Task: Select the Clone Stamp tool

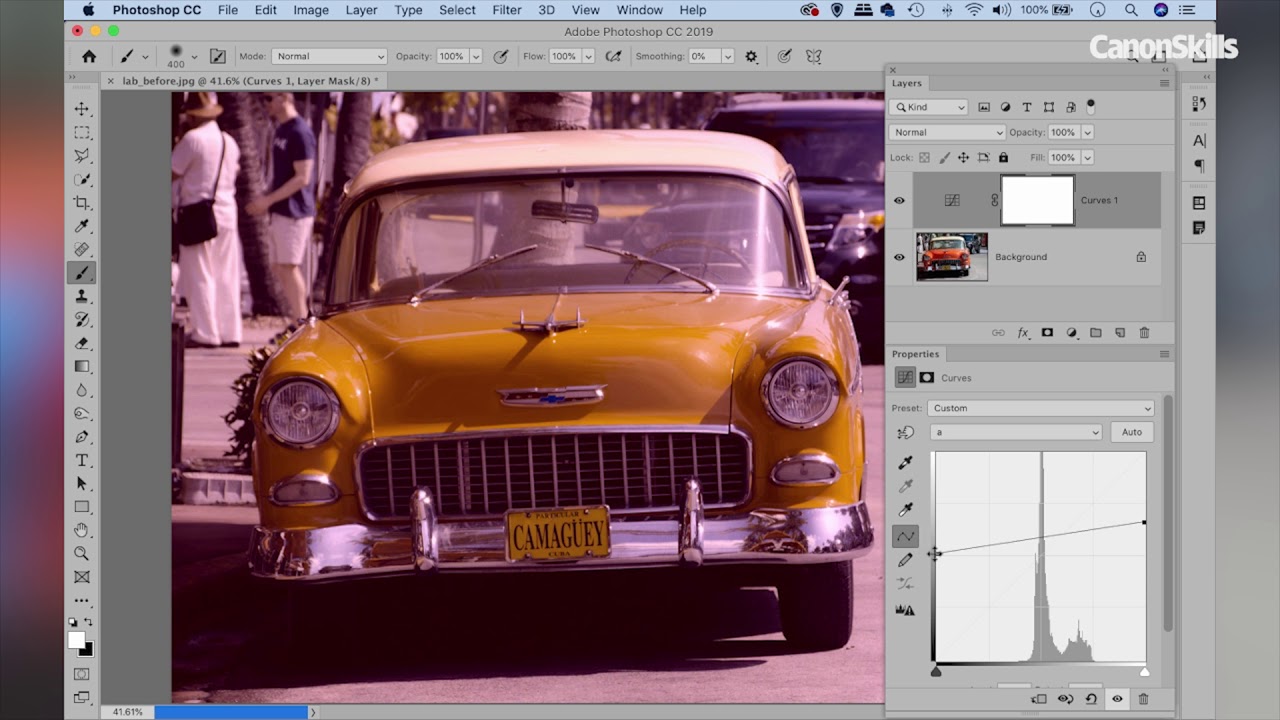Action: pos(82,297)
